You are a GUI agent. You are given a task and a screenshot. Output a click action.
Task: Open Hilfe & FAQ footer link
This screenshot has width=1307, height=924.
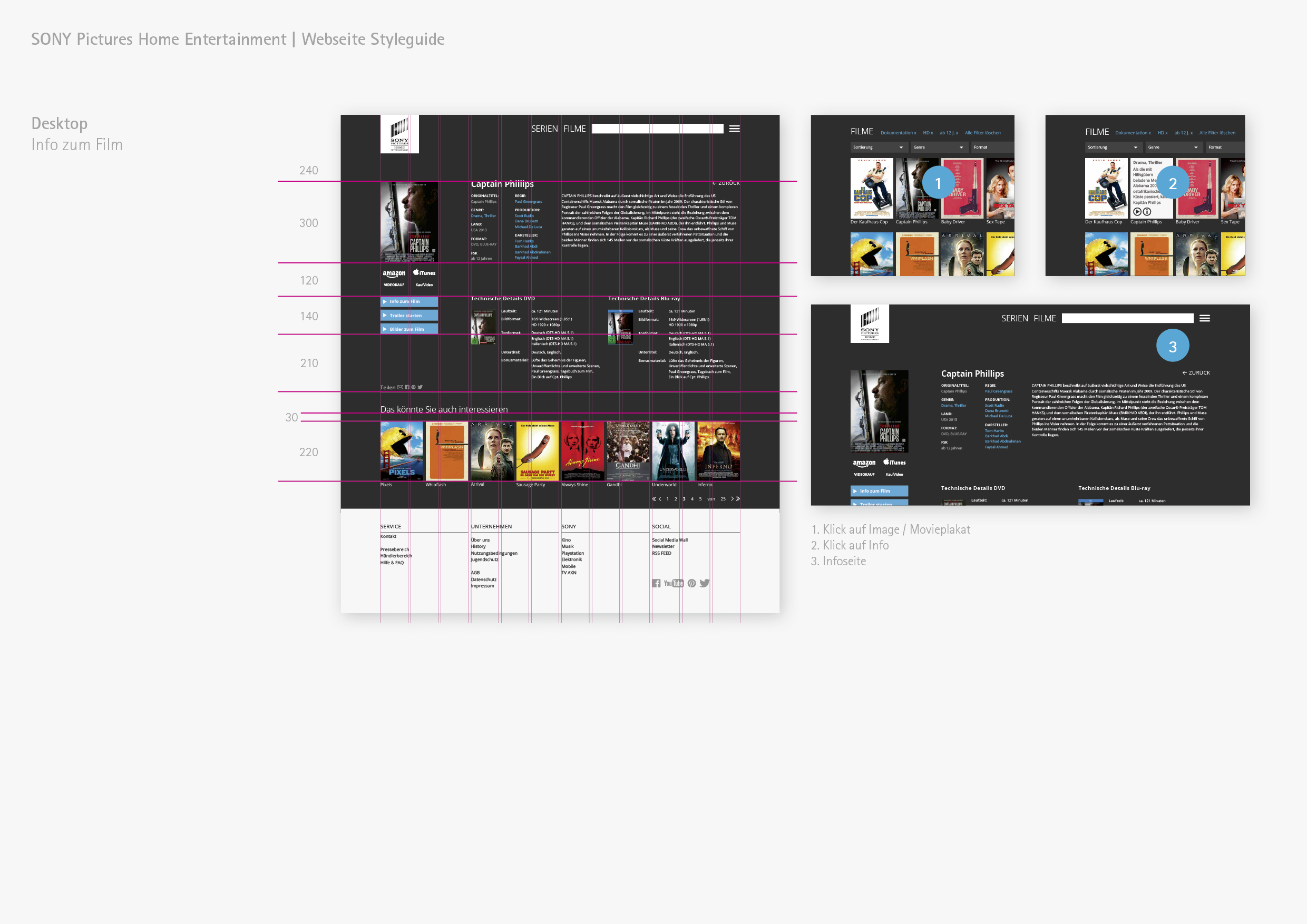pos(392,563)
